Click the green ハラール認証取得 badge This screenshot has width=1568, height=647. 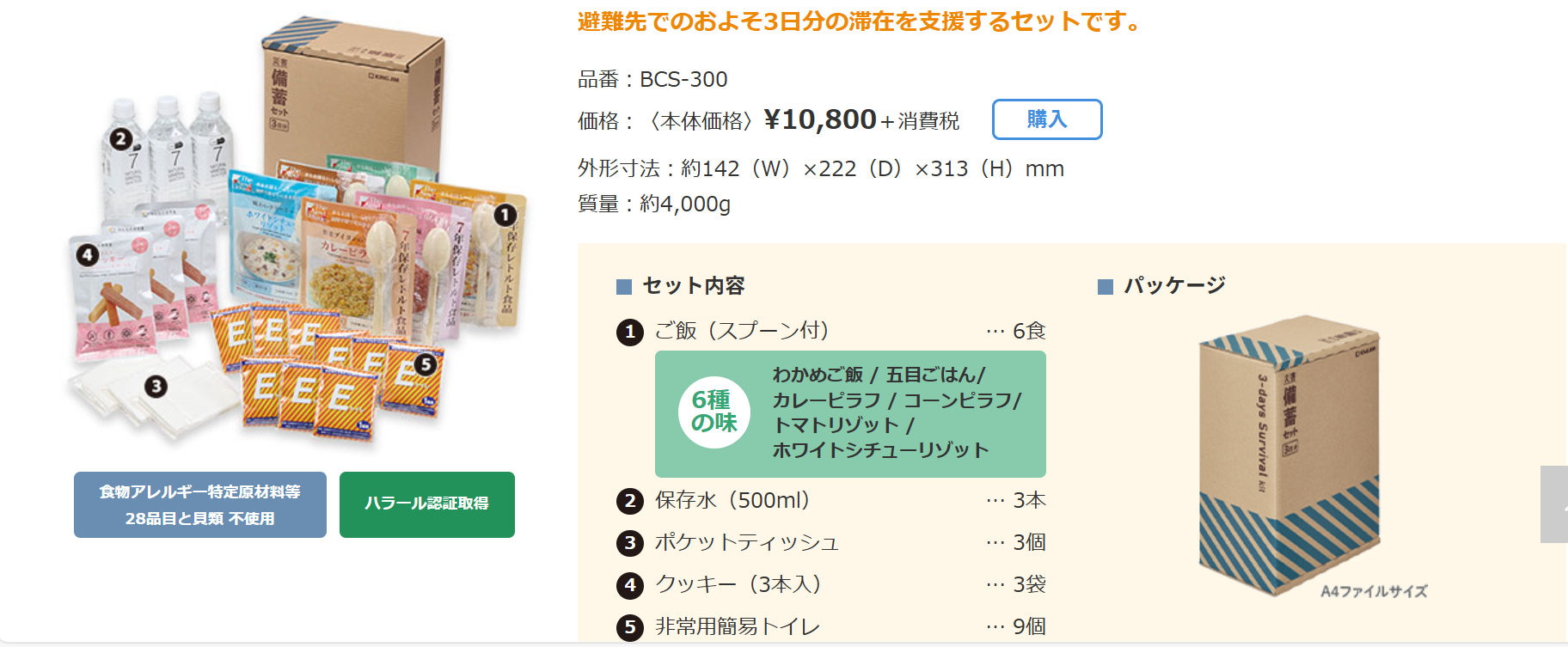pos(426,504)
